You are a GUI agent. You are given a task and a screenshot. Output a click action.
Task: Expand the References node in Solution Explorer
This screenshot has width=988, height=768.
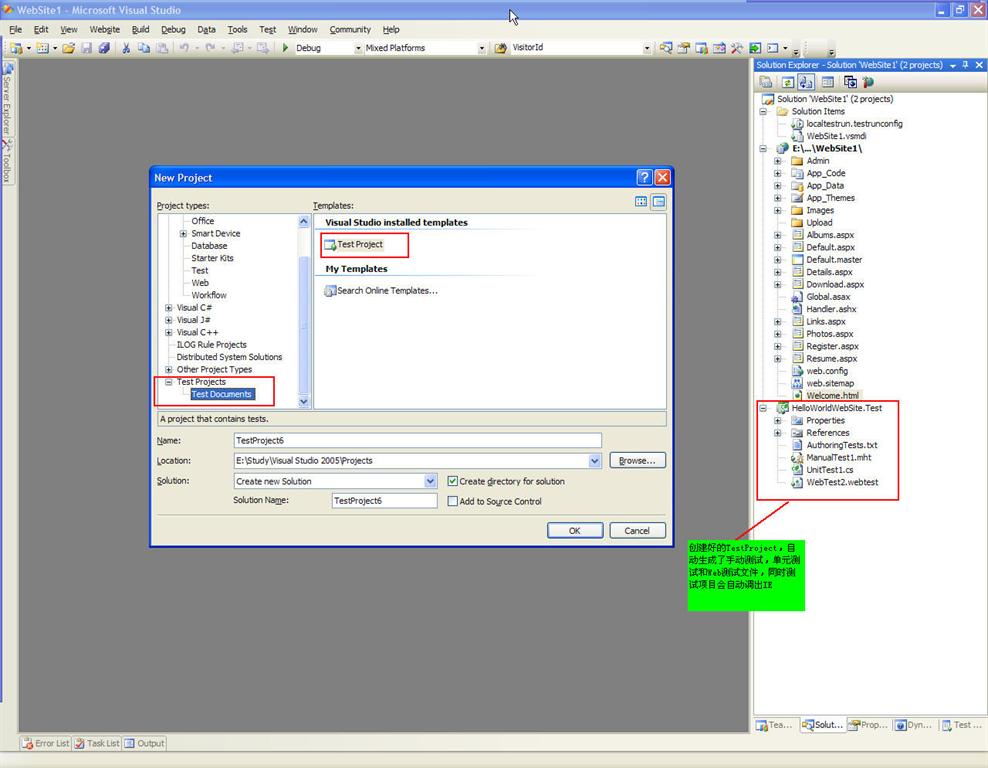[x=778, y=433]
